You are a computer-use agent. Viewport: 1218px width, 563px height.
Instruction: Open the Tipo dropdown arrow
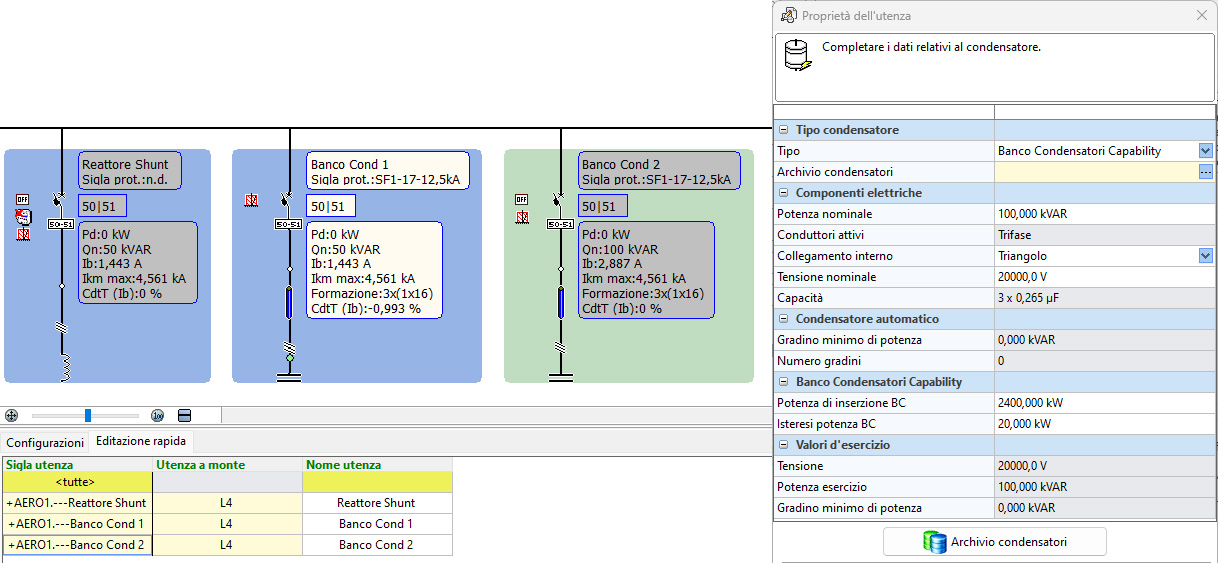pos(1205,151)
